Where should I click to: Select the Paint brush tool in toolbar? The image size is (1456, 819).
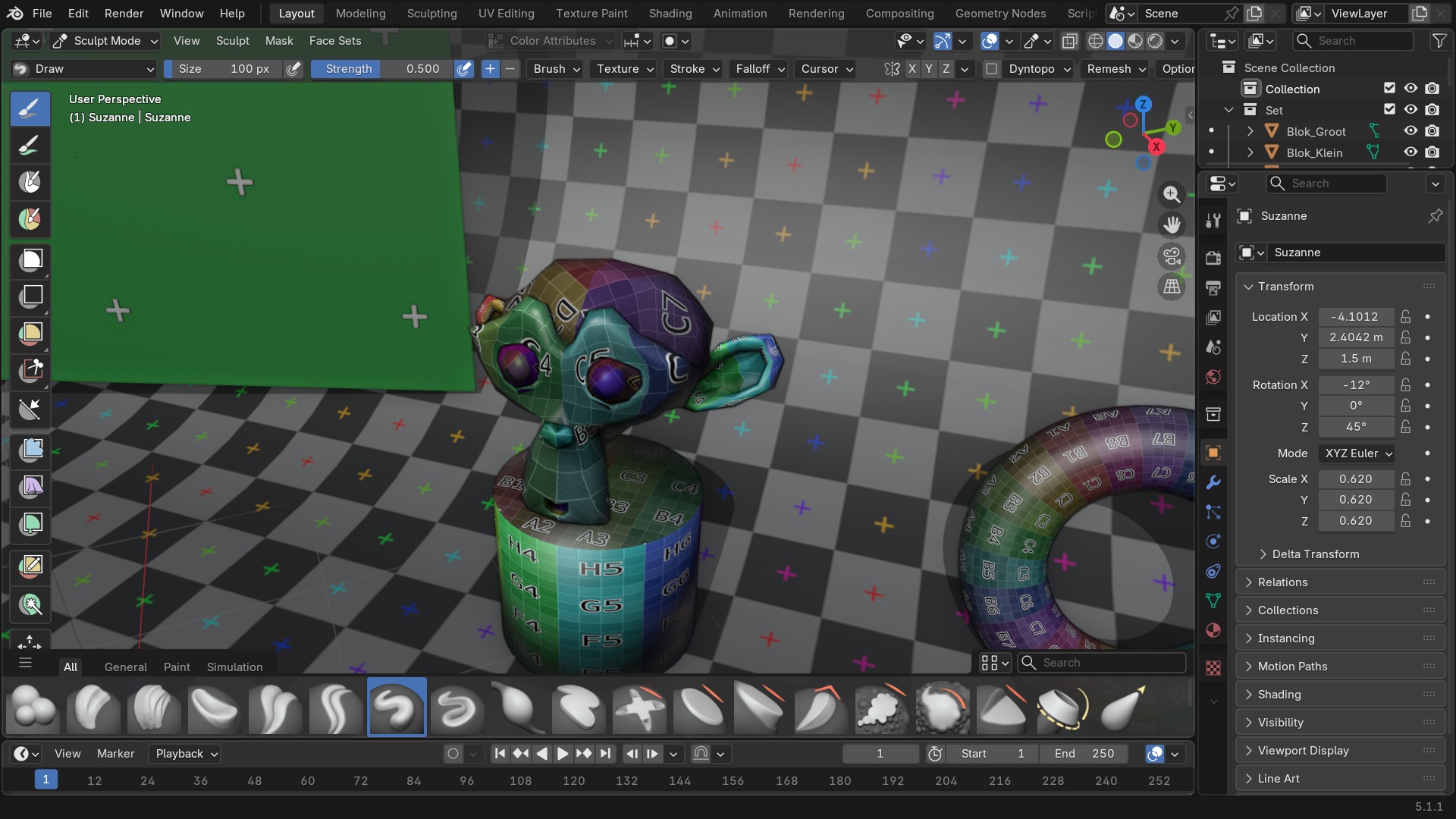point(30,146)
